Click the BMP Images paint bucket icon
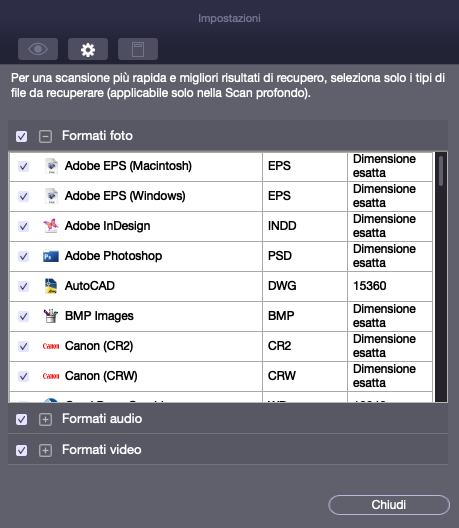The image size is (459, 528). point(51,316)
